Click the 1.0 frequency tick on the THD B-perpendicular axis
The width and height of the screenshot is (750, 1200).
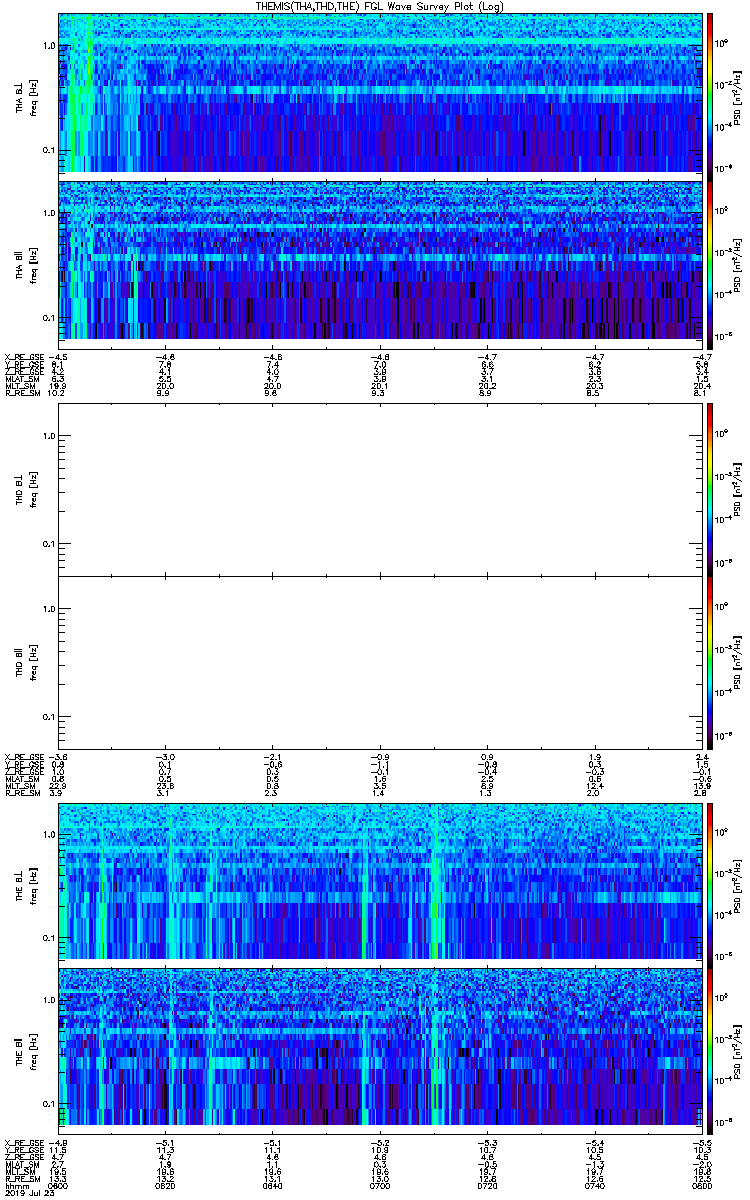(x=49, y=436)
